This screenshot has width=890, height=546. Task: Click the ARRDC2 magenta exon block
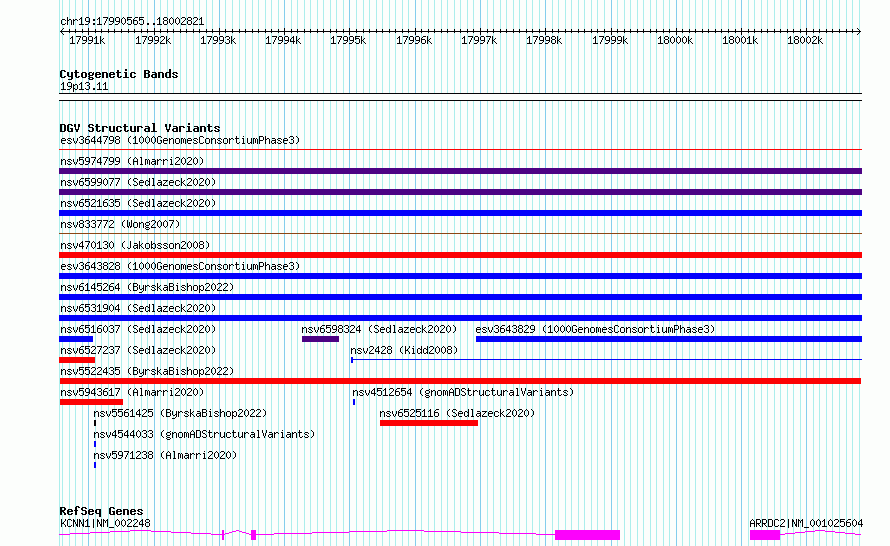[765, 535]
